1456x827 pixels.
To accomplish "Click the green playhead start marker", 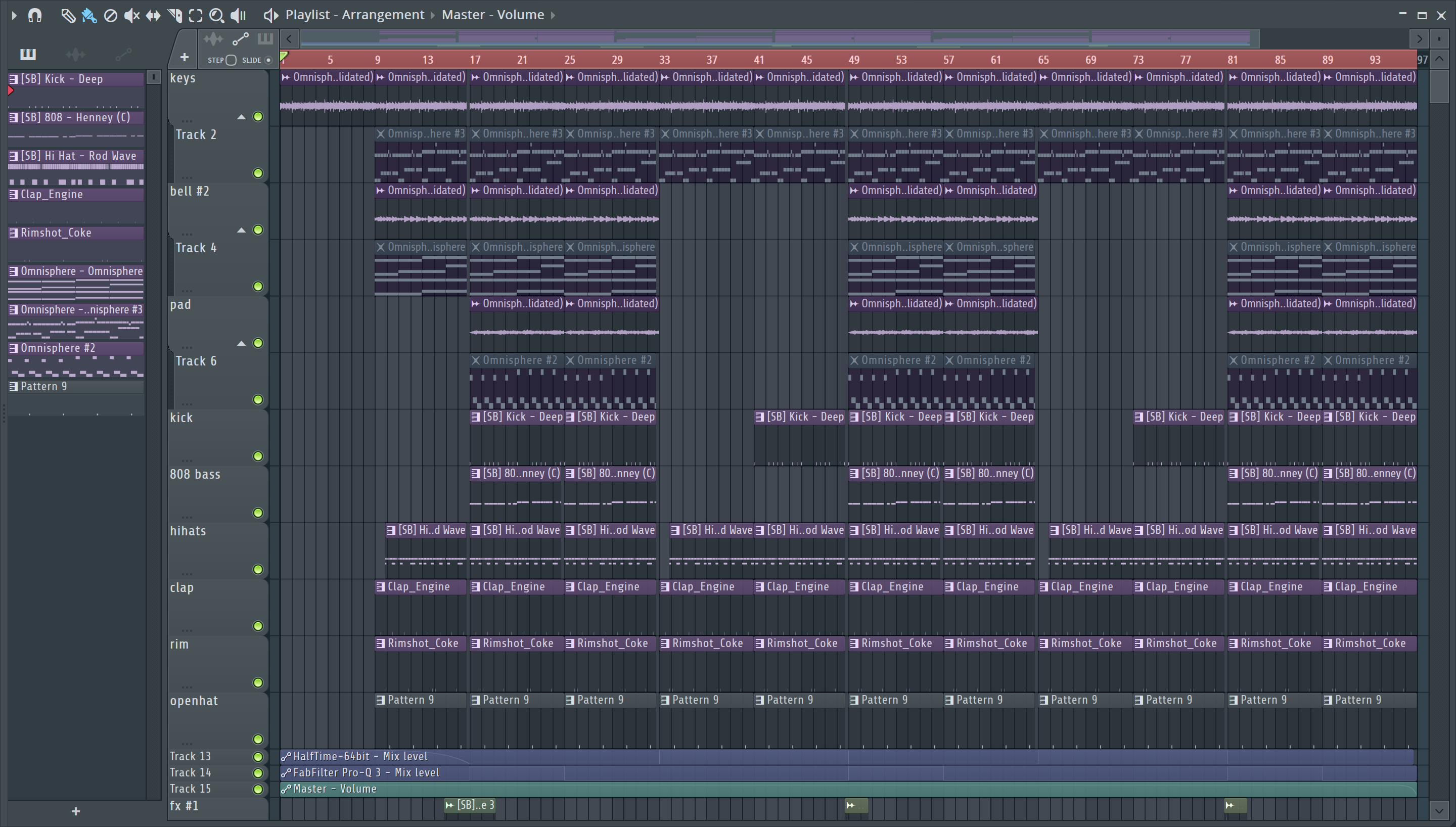I will tap(284, 56).
